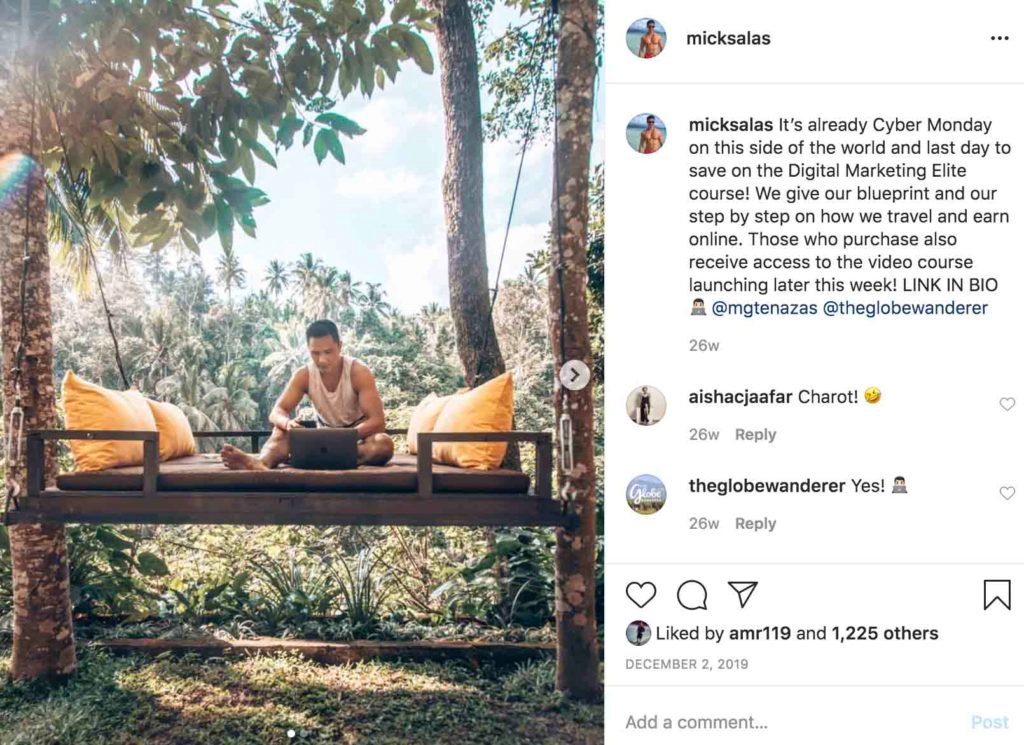
Task: Like the post with the heart icon
Action: 641,595
